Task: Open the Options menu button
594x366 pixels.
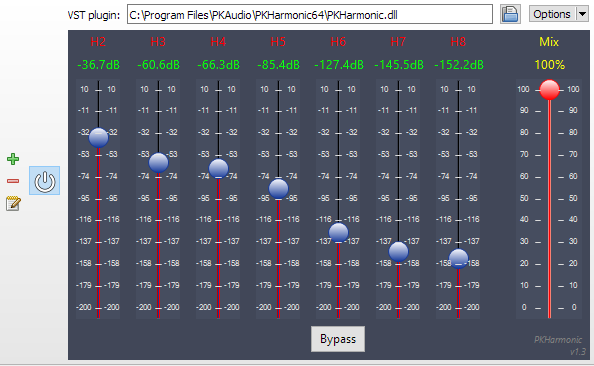Action: coord(552,14)
